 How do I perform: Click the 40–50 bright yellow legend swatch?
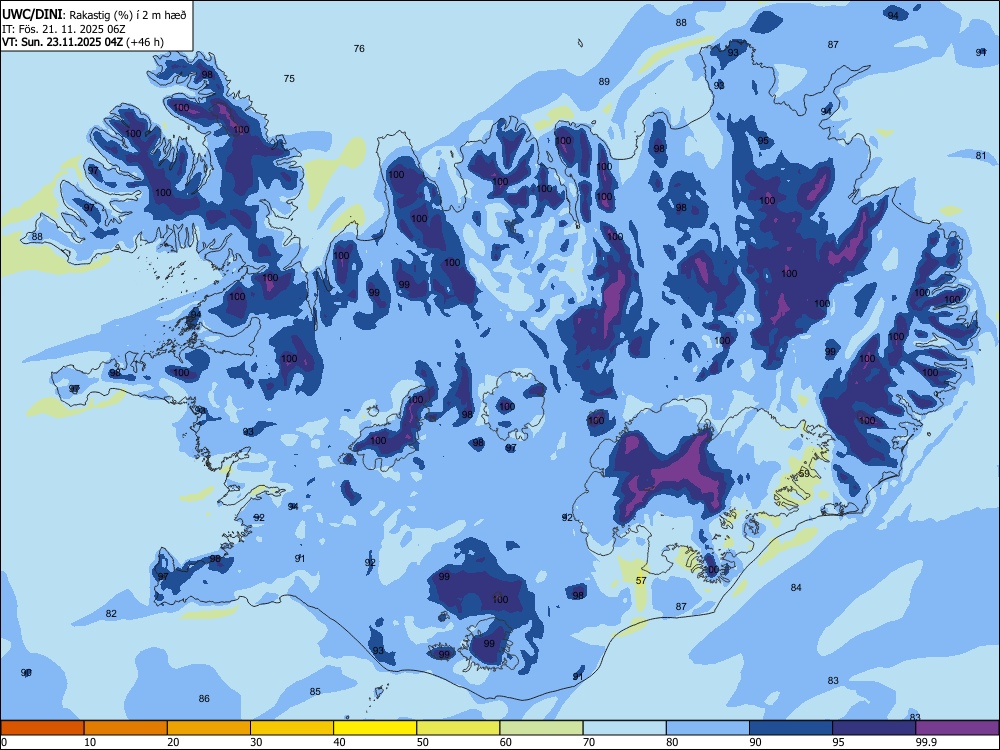375,728
